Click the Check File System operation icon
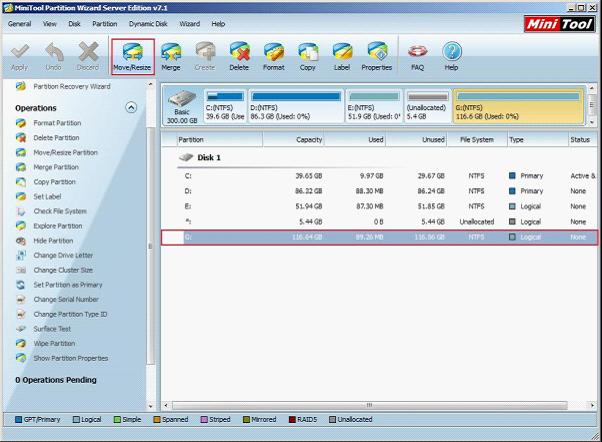Image resolution: width=602 pixels, height=442 pixels. 21,211
